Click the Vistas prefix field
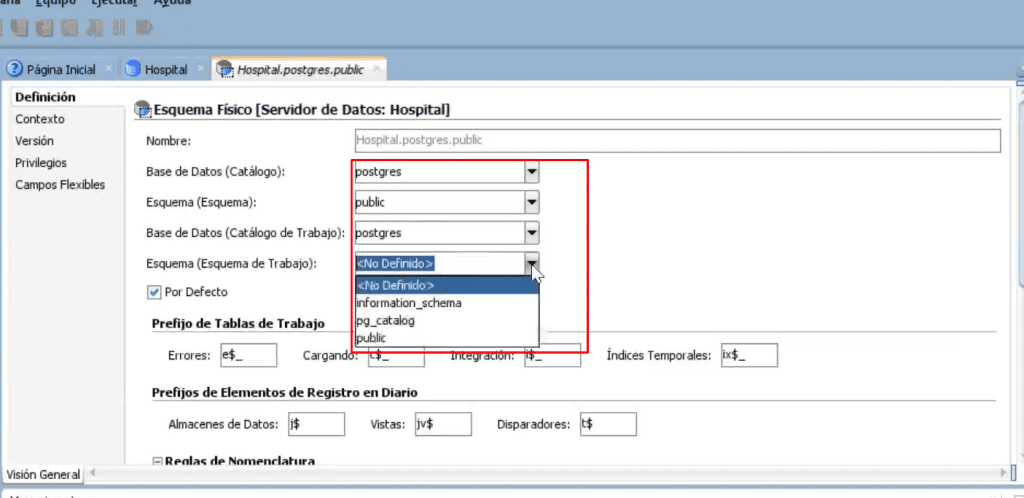 click(443, 424)
